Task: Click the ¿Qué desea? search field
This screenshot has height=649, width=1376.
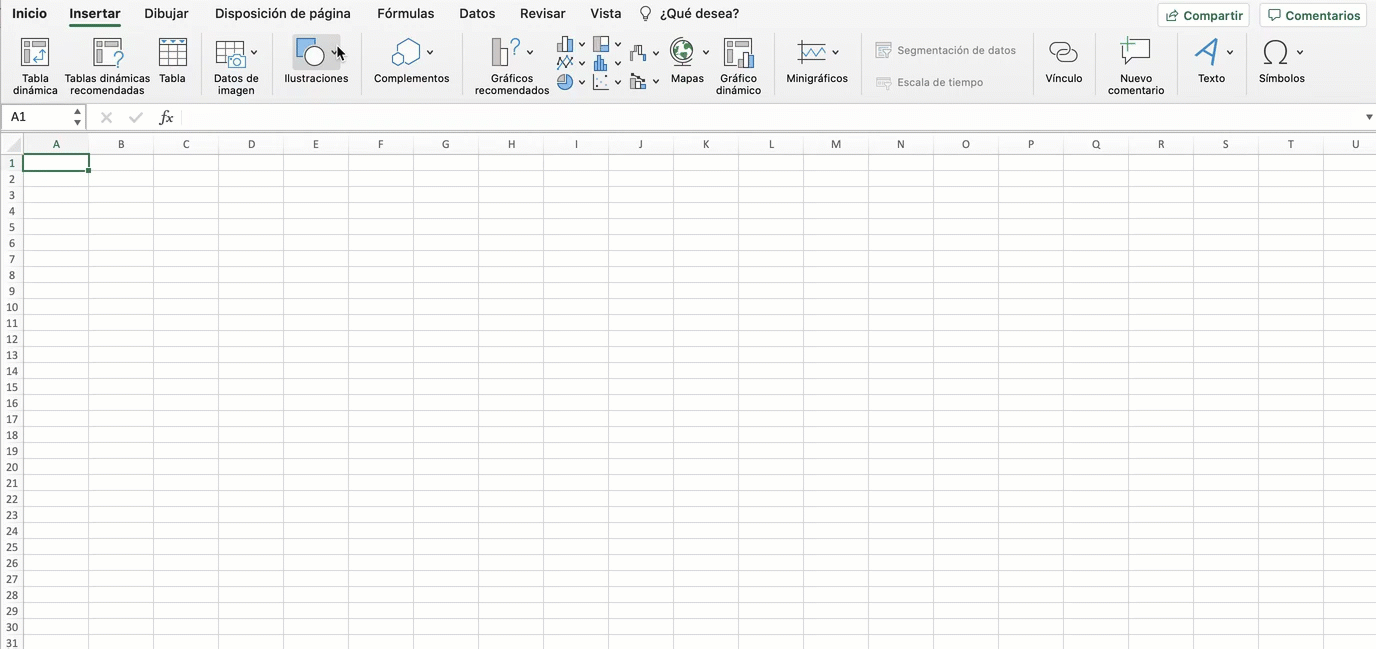Action: (698, 13)
